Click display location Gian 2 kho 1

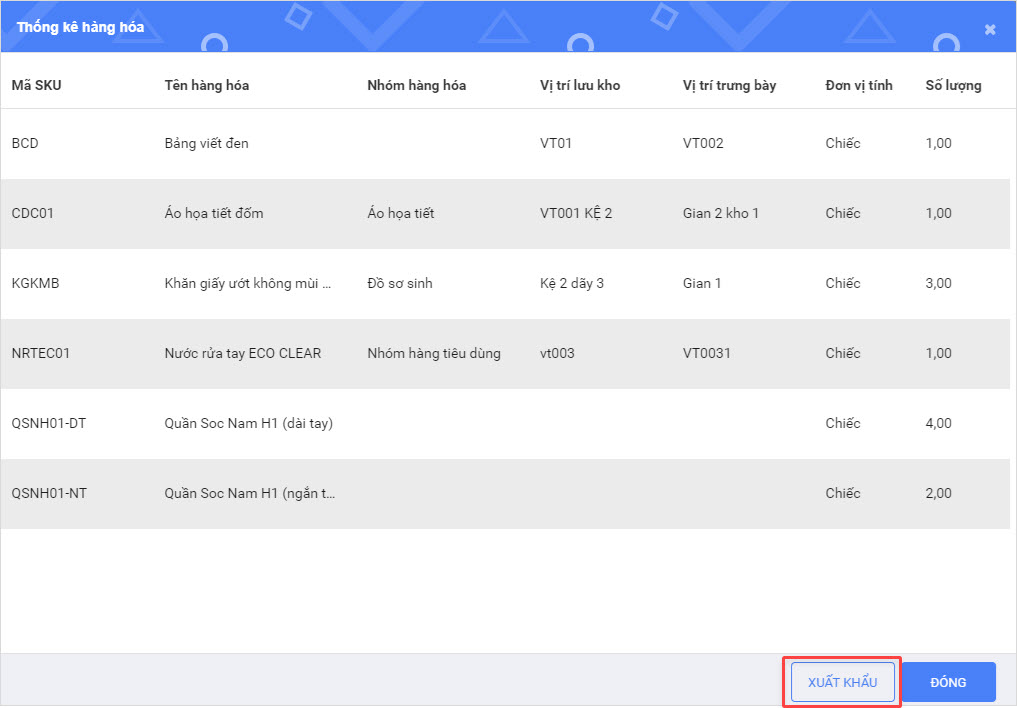pos(721,213)
